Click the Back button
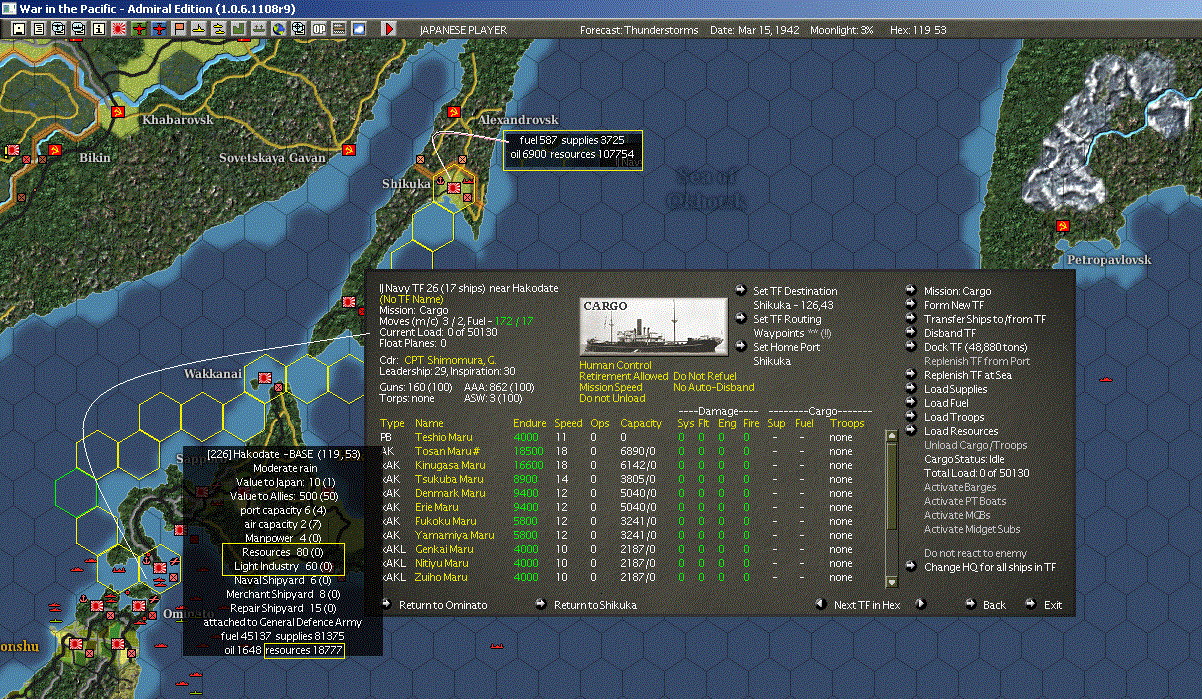This screenshot has height=699, width=1202. click(x=994, y=605)
